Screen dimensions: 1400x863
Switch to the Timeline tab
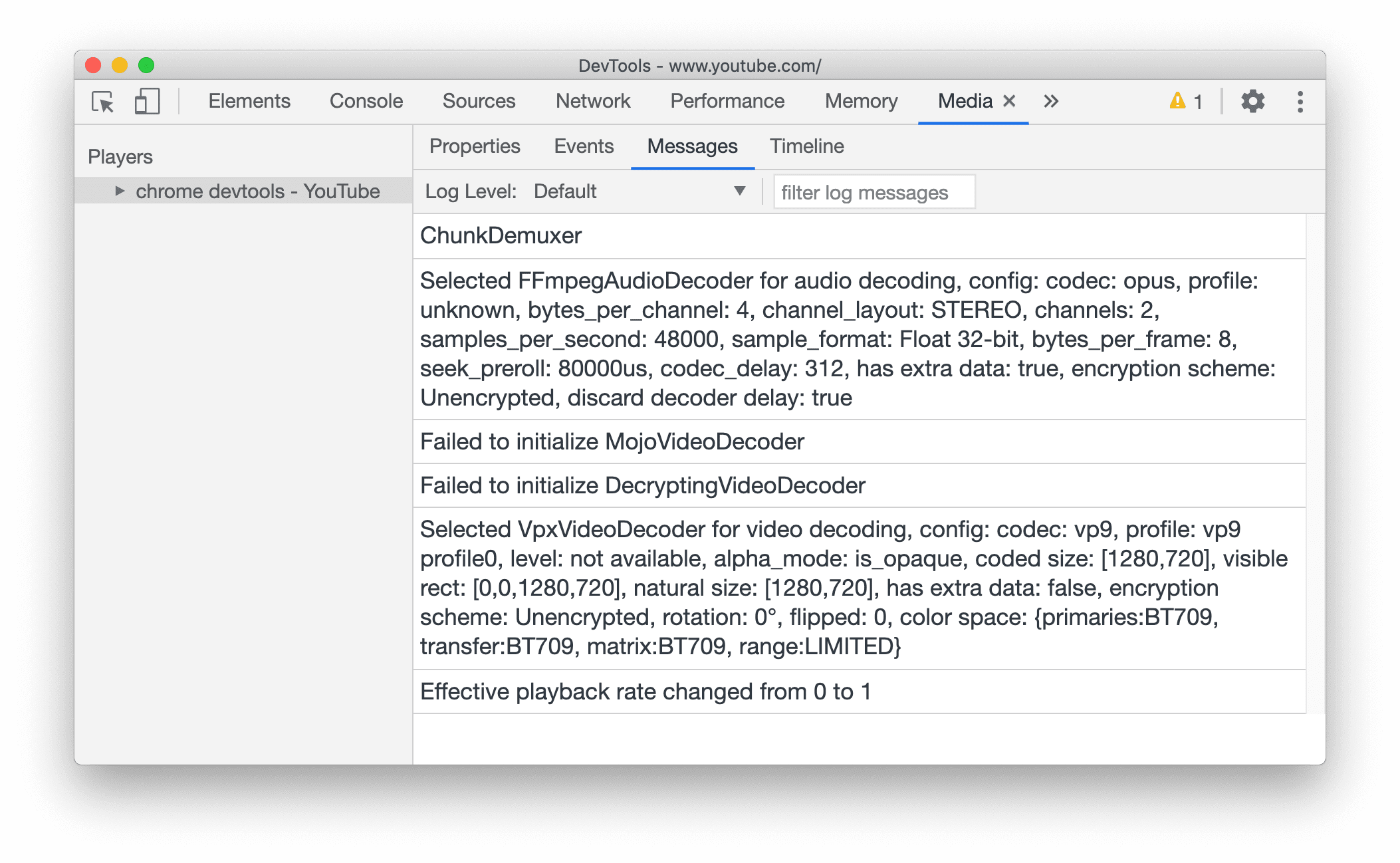click(x=808, y=145)
